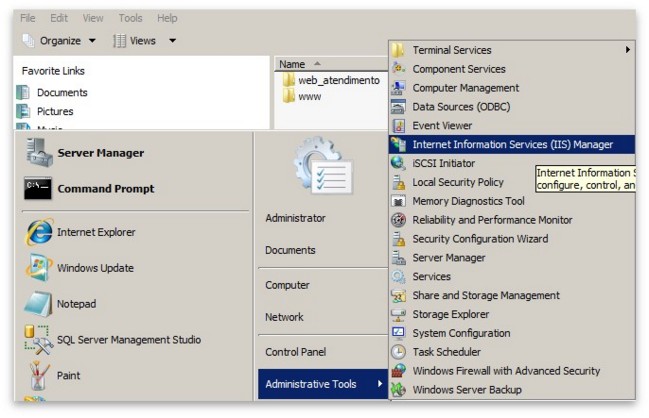Click the IIS Manager icon
Screen dimensions: 649x418
(398, 144)
